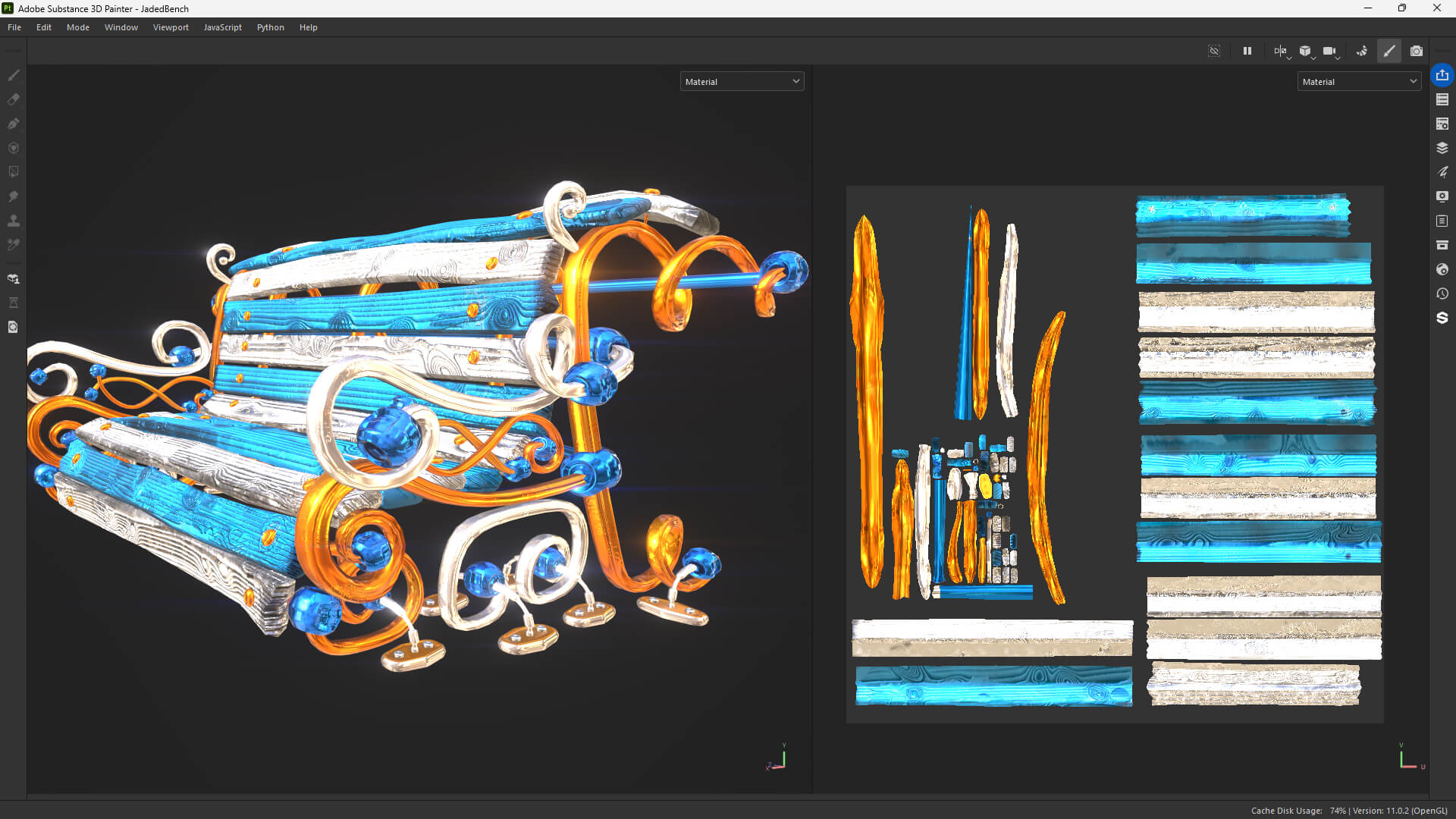Open the Python menu
The width and height of the screenshot is (1456, 819).
coord(270,27)
